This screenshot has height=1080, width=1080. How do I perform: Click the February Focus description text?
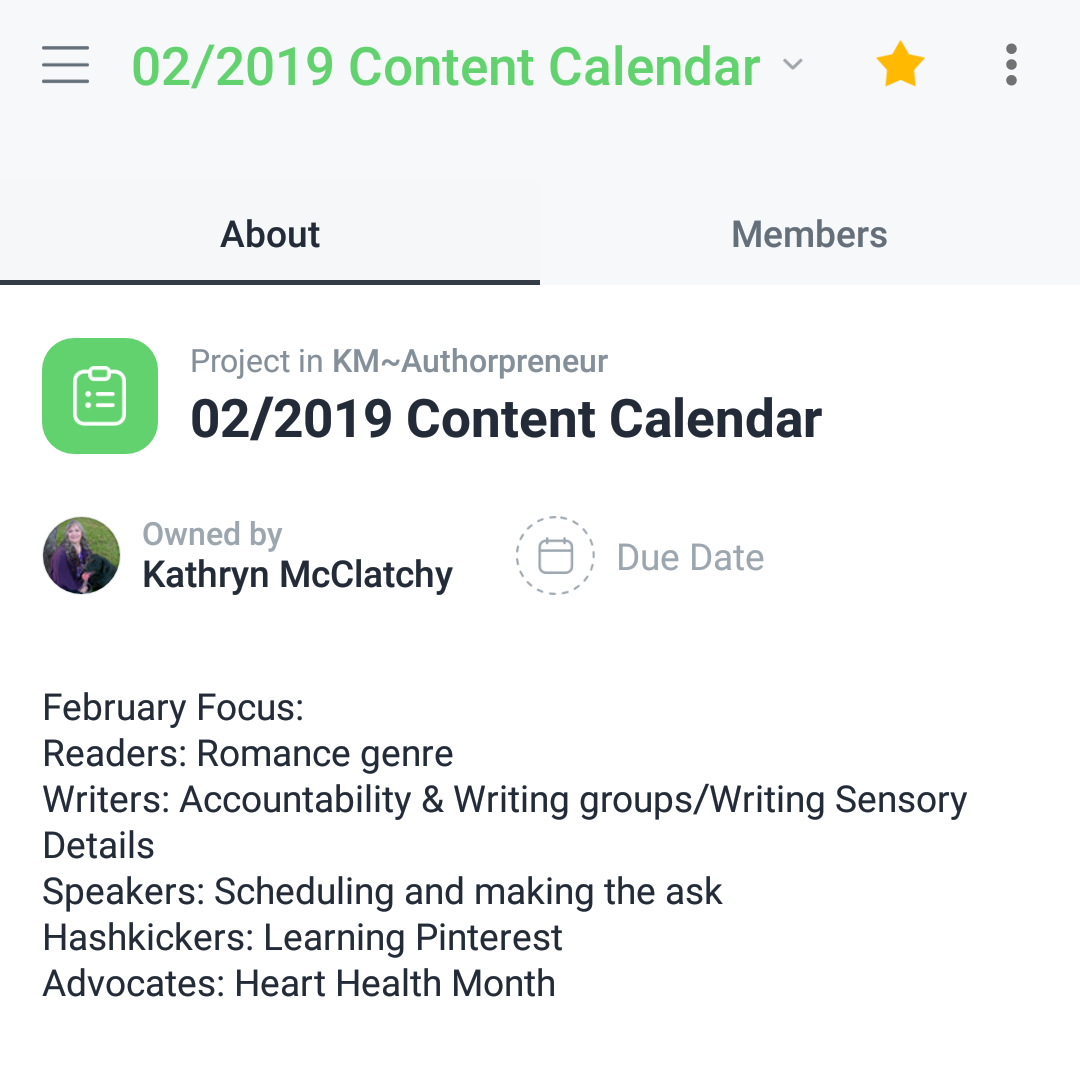coord(173,707)
